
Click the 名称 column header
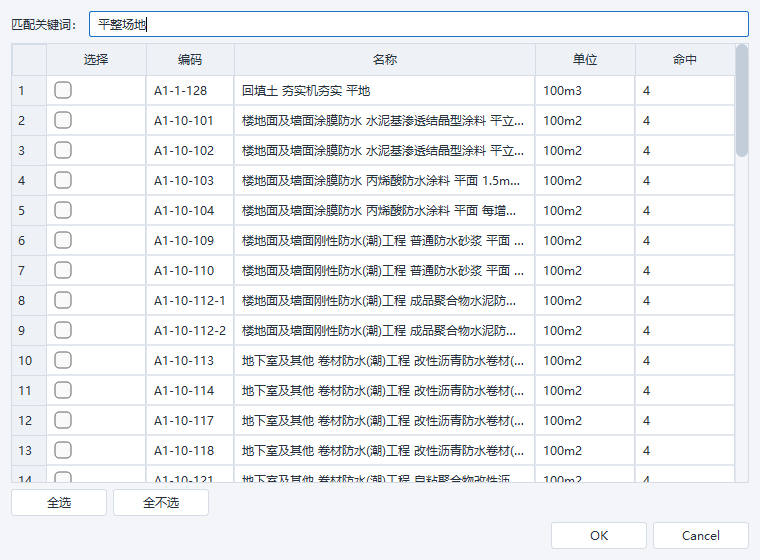(385, 60)
